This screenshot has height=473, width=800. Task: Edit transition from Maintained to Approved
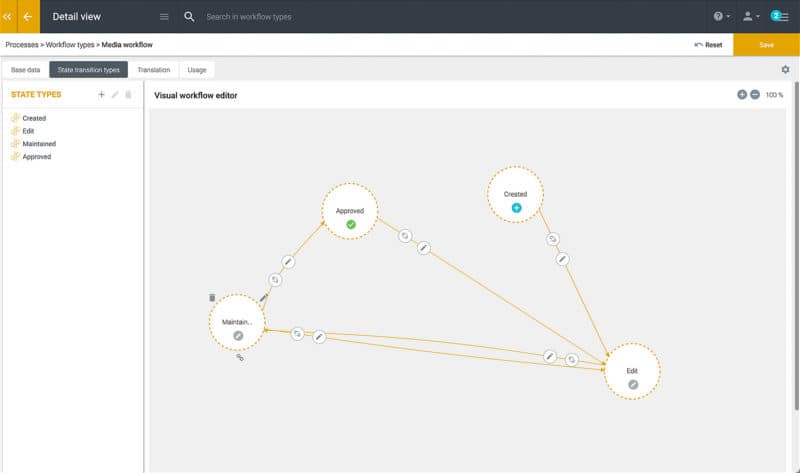click(288, 262)
